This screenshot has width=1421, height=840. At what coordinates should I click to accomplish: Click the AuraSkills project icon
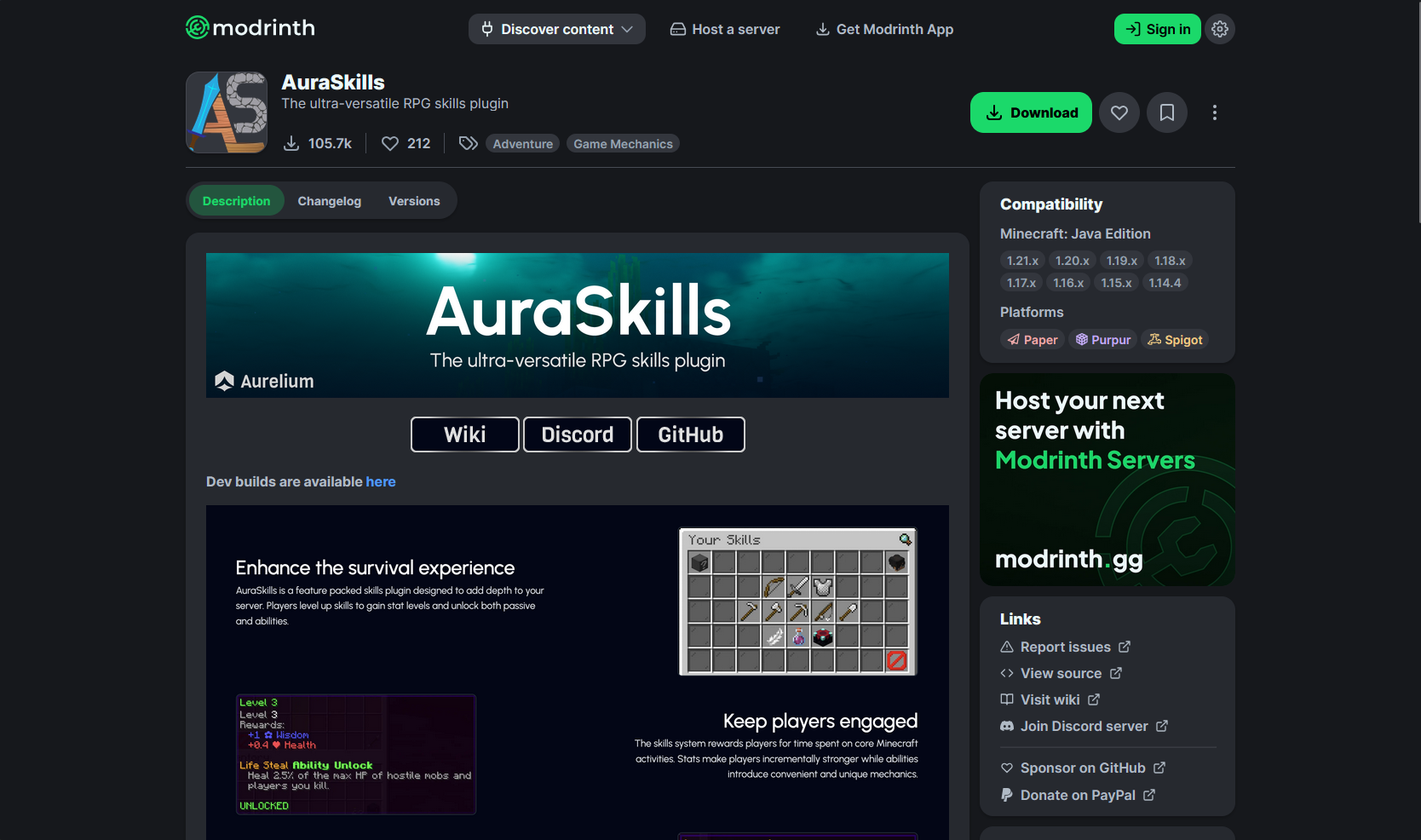(x=227, y=112)
